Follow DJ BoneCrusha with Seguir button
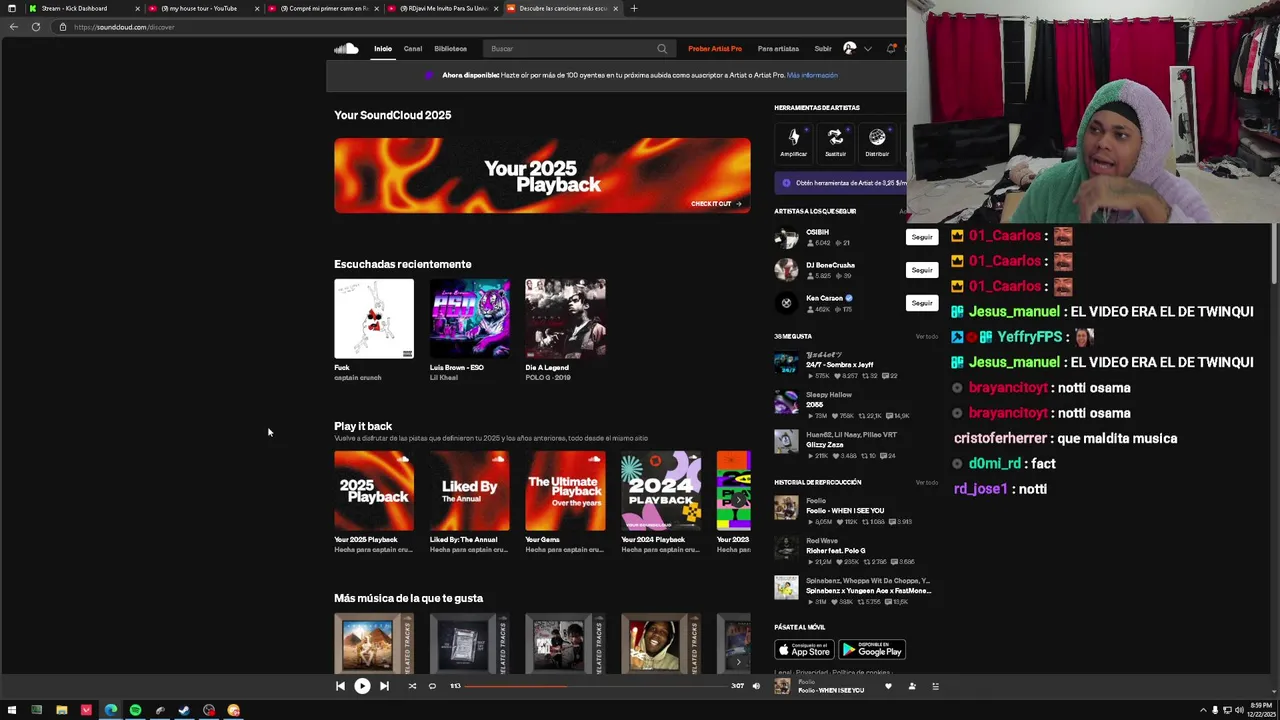The width and height of the screenshot is (1280, 720). click(x=921, y=270)
